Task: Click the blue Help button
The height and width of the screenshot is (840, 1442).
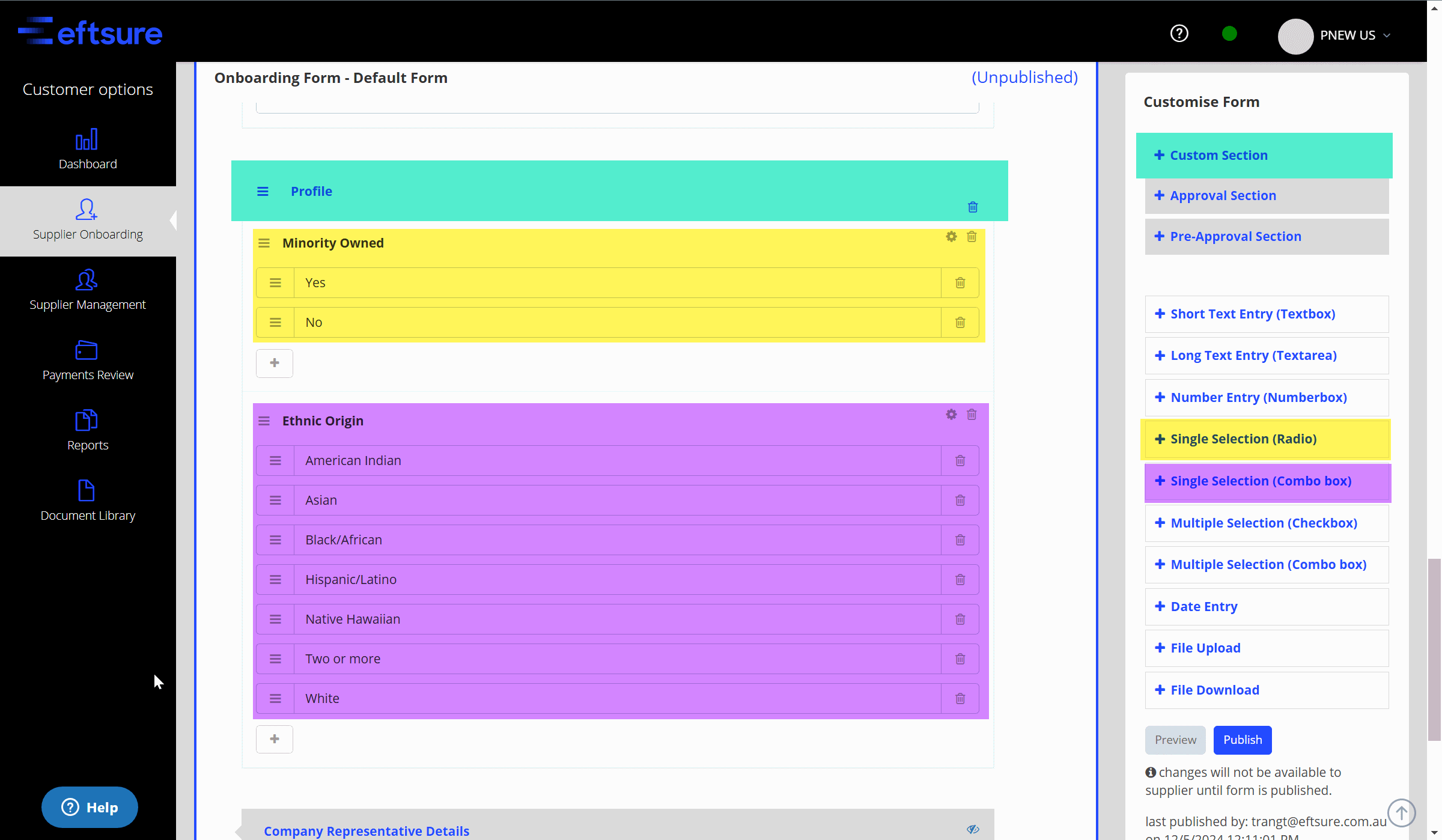Action: pyautogui.click(x=90, y=807)
